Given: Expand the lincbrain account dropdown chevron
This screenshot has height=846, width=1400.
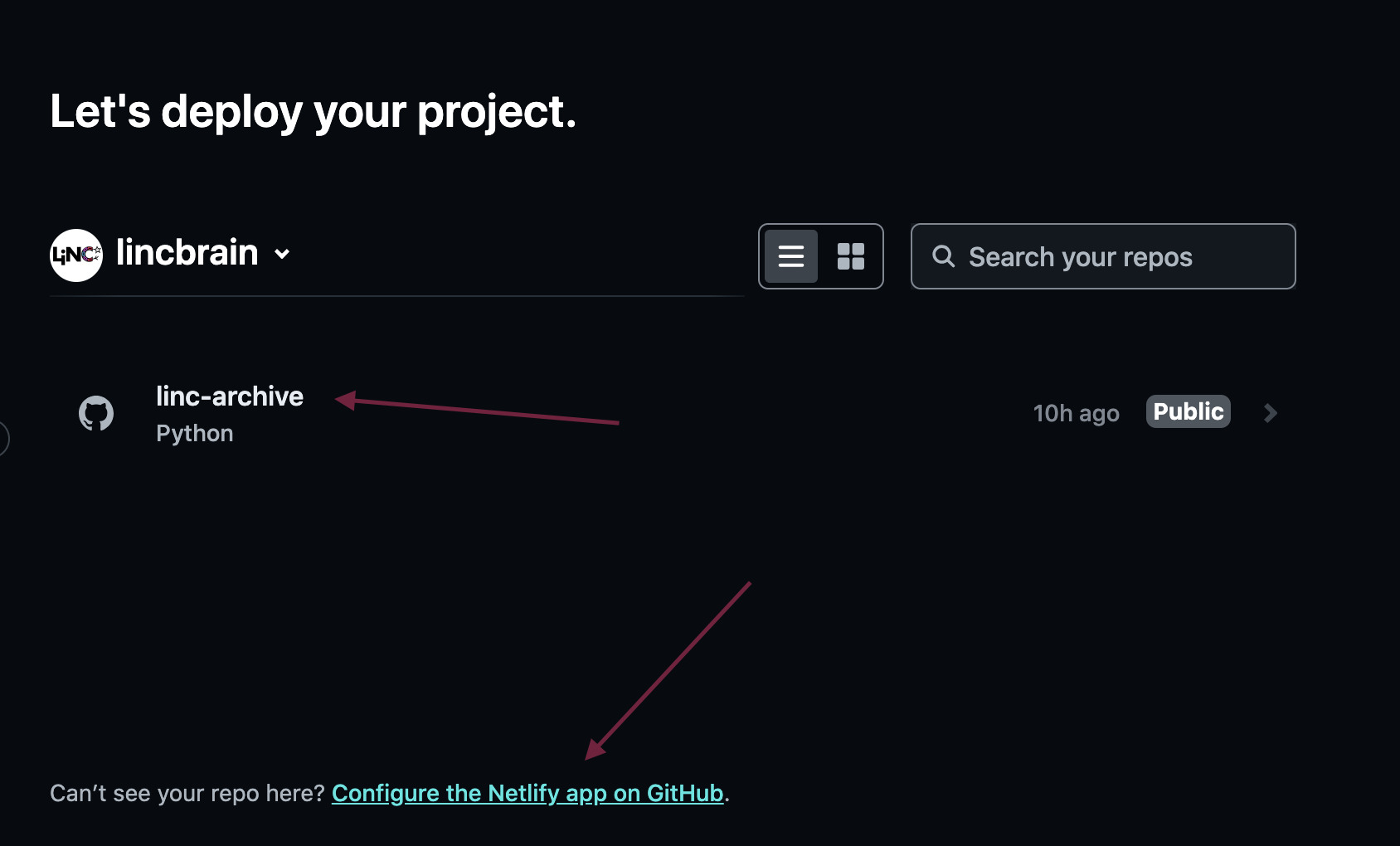Looking at the screenshot, I should [282, 254].
